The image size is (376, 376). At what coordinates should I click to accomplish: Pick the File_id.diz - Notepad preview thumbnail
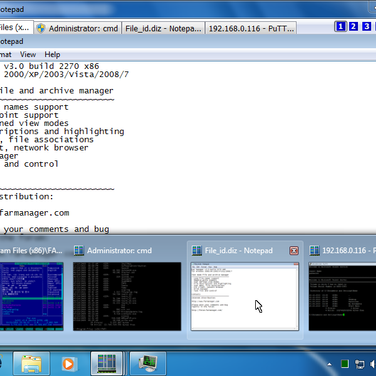pyautogui.click(x=245, y=296)
